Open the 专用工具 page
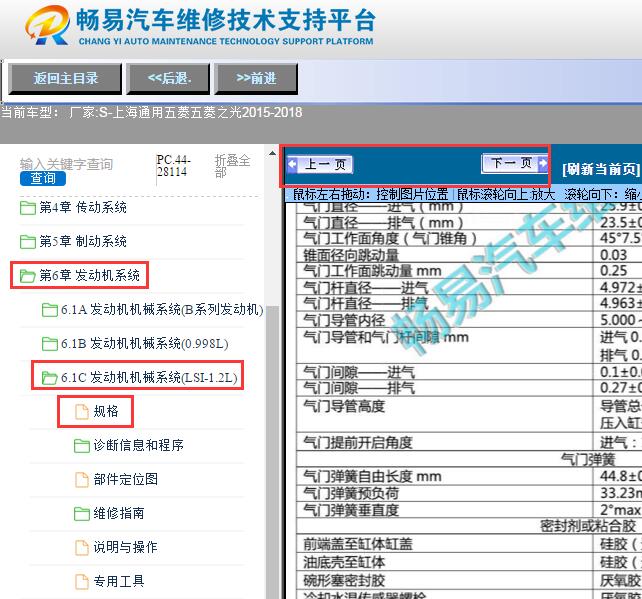 pos(119,581)
